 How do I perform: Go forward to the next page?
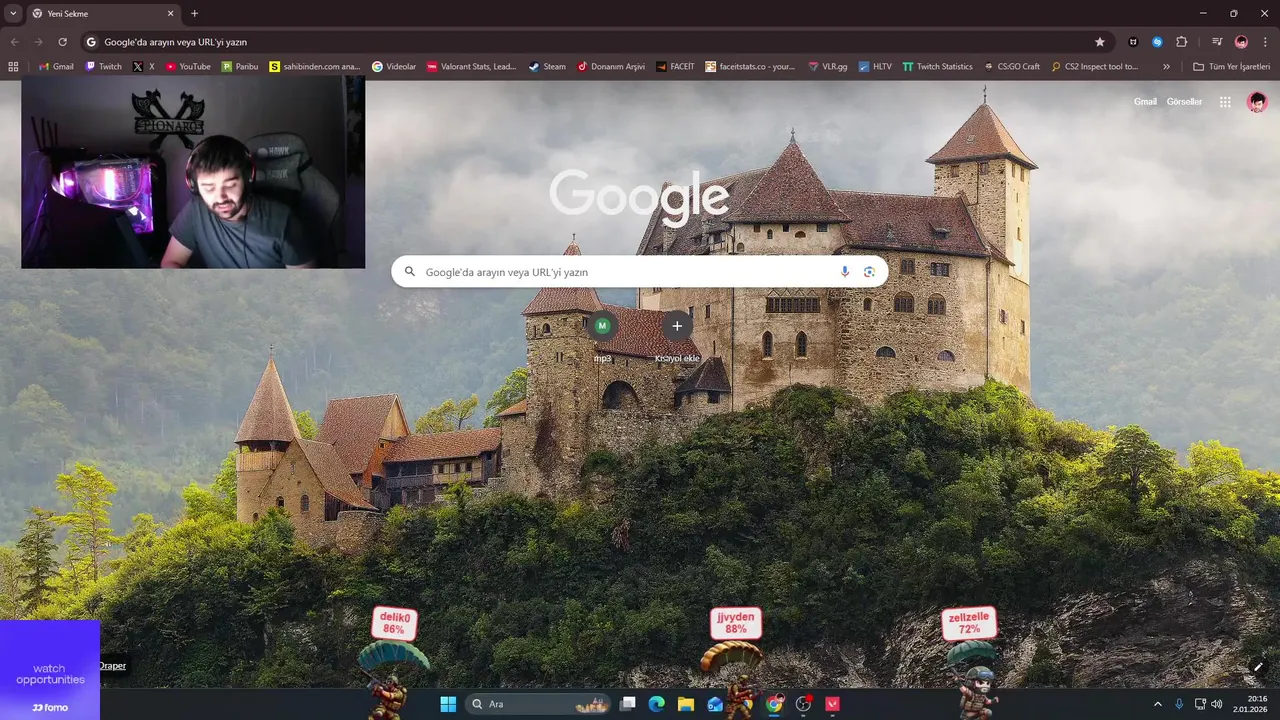pyautogui.click(x=38, y=42)
